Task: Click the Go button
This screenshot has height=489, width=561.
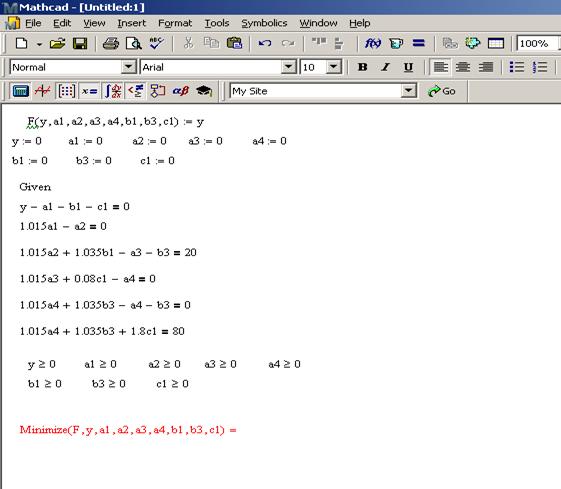Action: point(442,91)
